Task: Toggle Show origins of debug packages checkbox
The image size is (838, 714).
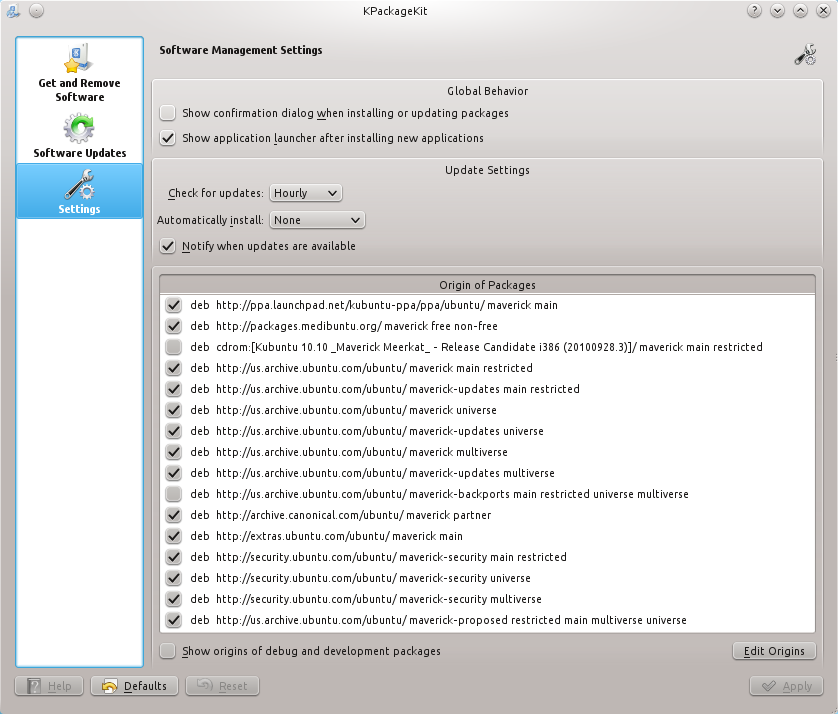Action: pos(168,651)
